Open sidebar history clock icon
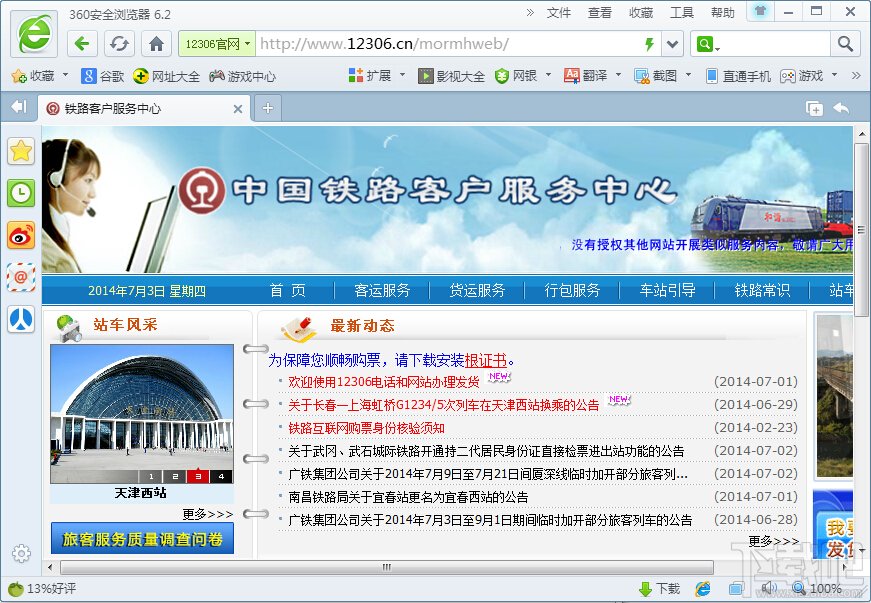Screen dimensions: 871x603 coord(21,193)
